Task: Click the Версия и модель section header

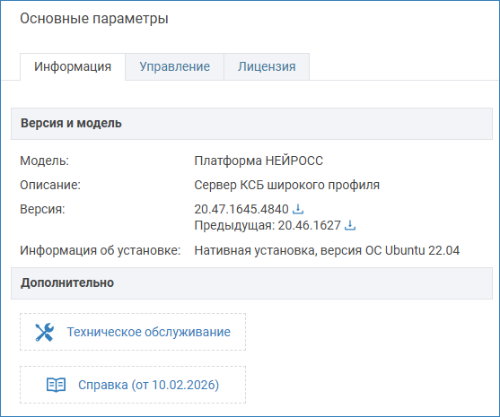Action: coord(252,124)
